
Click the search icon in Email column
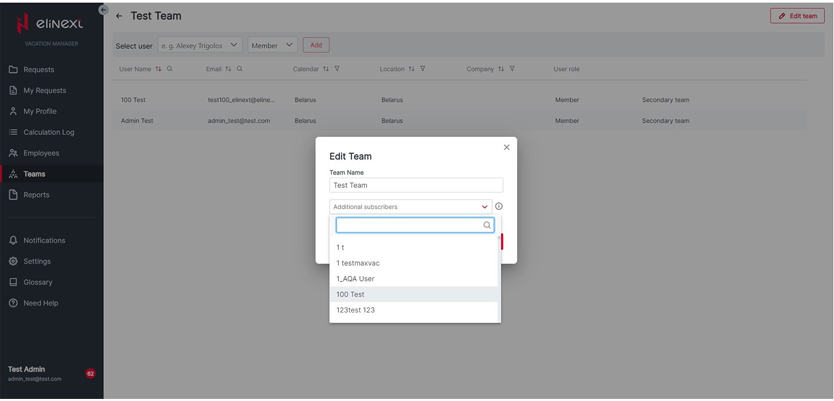(240, 69)
